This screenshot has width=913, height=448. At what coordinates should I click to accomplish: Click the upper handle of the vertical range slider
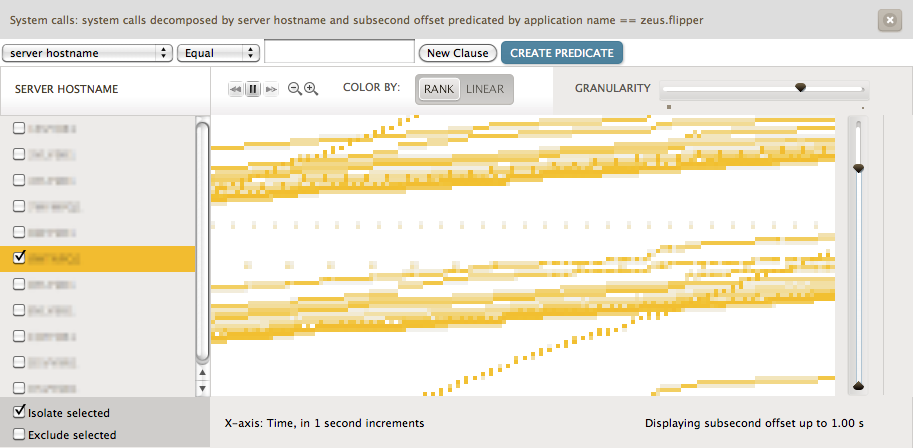coord(857,168)
